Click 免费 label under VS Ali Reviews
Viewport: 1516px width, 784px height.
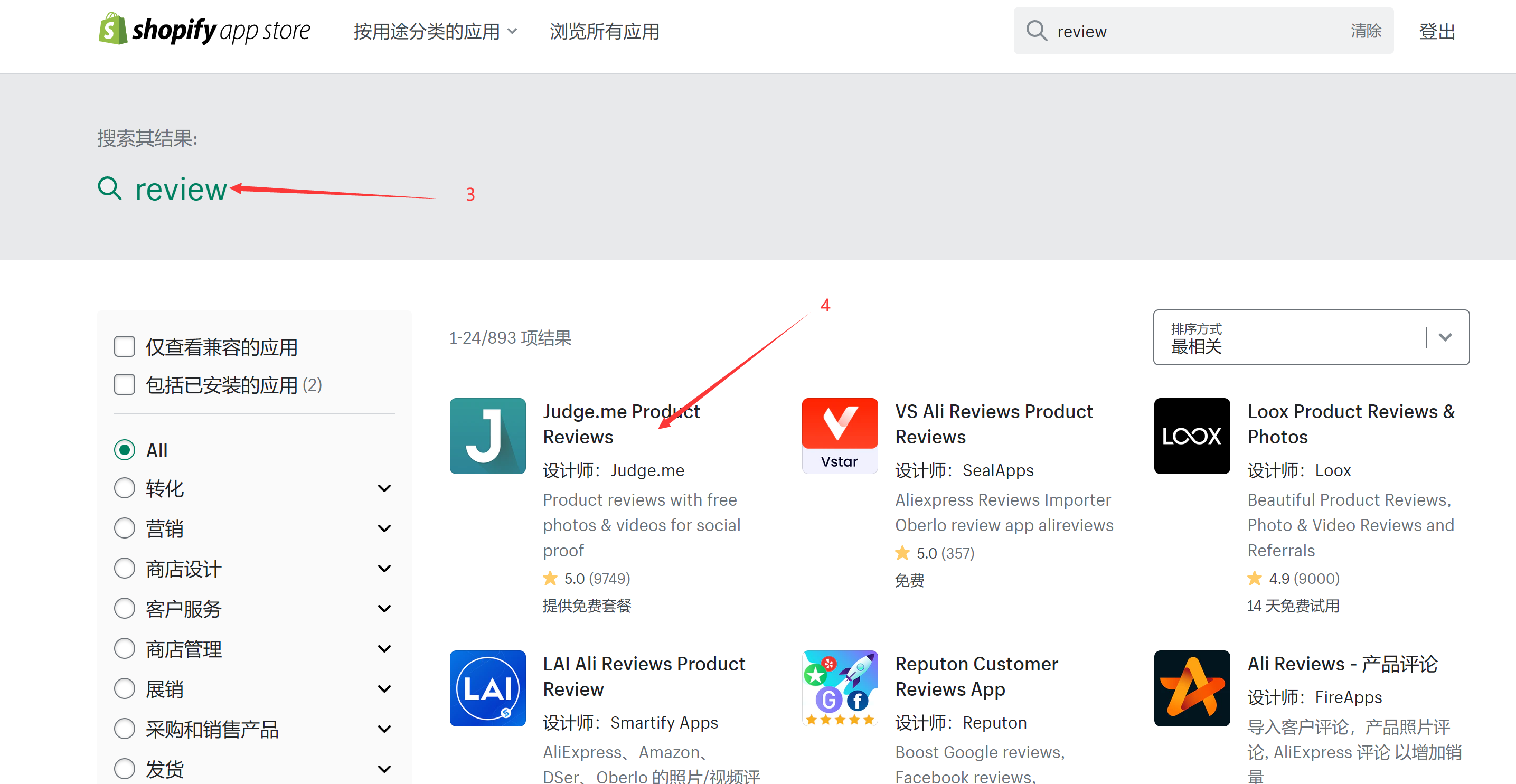point(909,580)
